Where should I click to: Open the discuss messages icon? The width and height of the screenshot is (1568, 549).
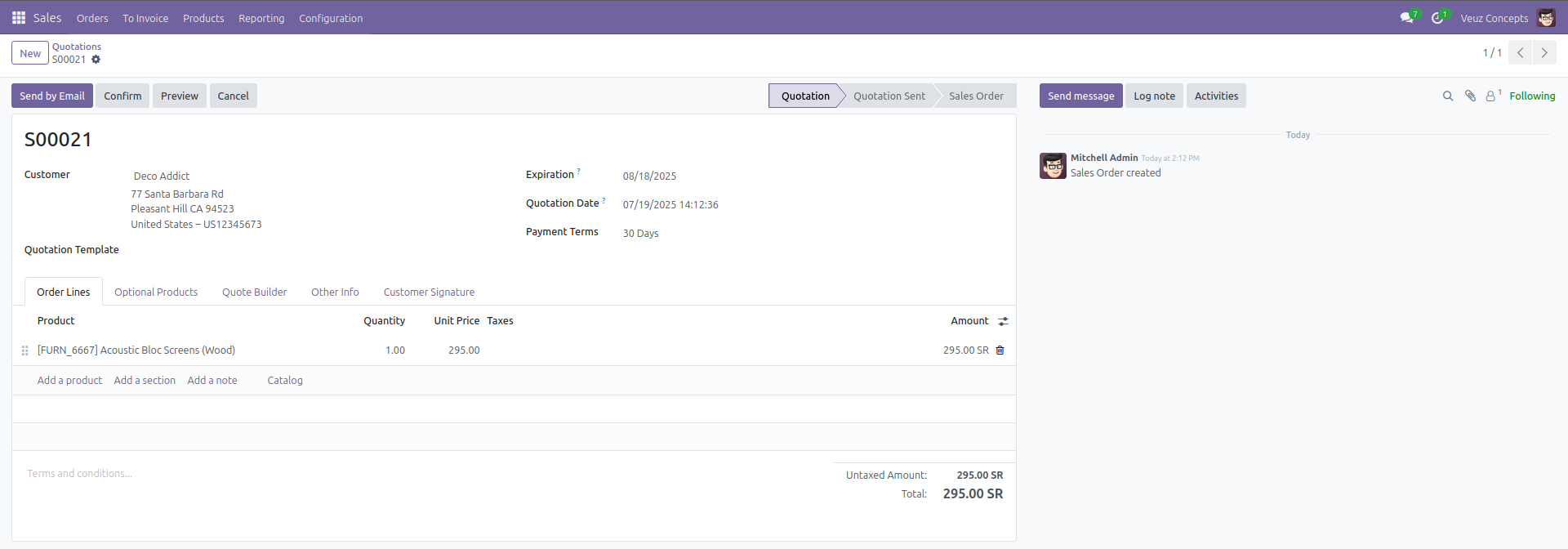[1406, 18]
